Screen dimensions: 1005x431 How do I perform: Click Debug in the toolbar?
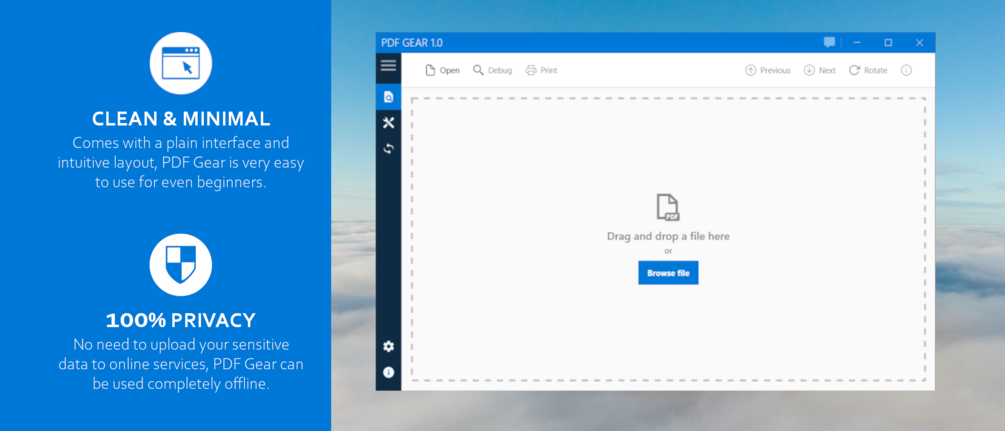[492, 71]
